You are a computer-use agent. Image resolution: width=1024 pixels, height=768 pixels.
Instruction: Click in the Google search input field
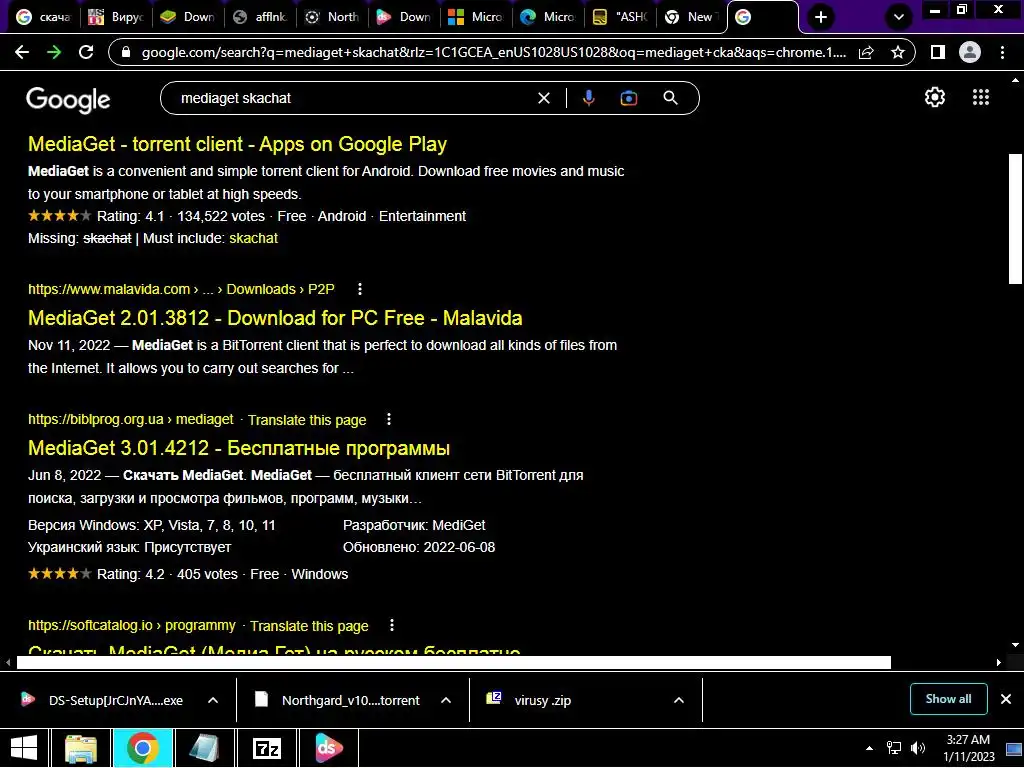[353, 98]
